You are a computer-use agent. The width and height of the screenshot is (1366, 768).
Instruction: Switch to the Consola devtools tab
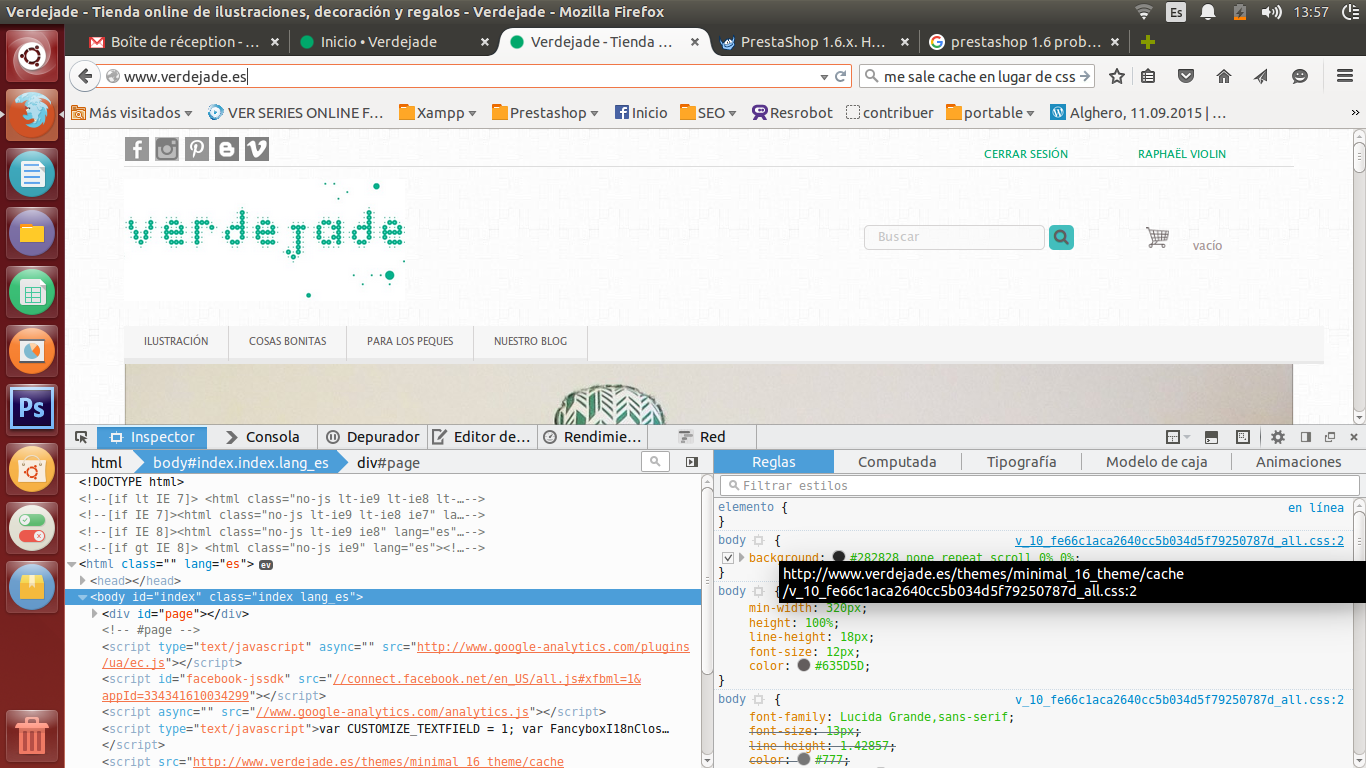(262, 437)
